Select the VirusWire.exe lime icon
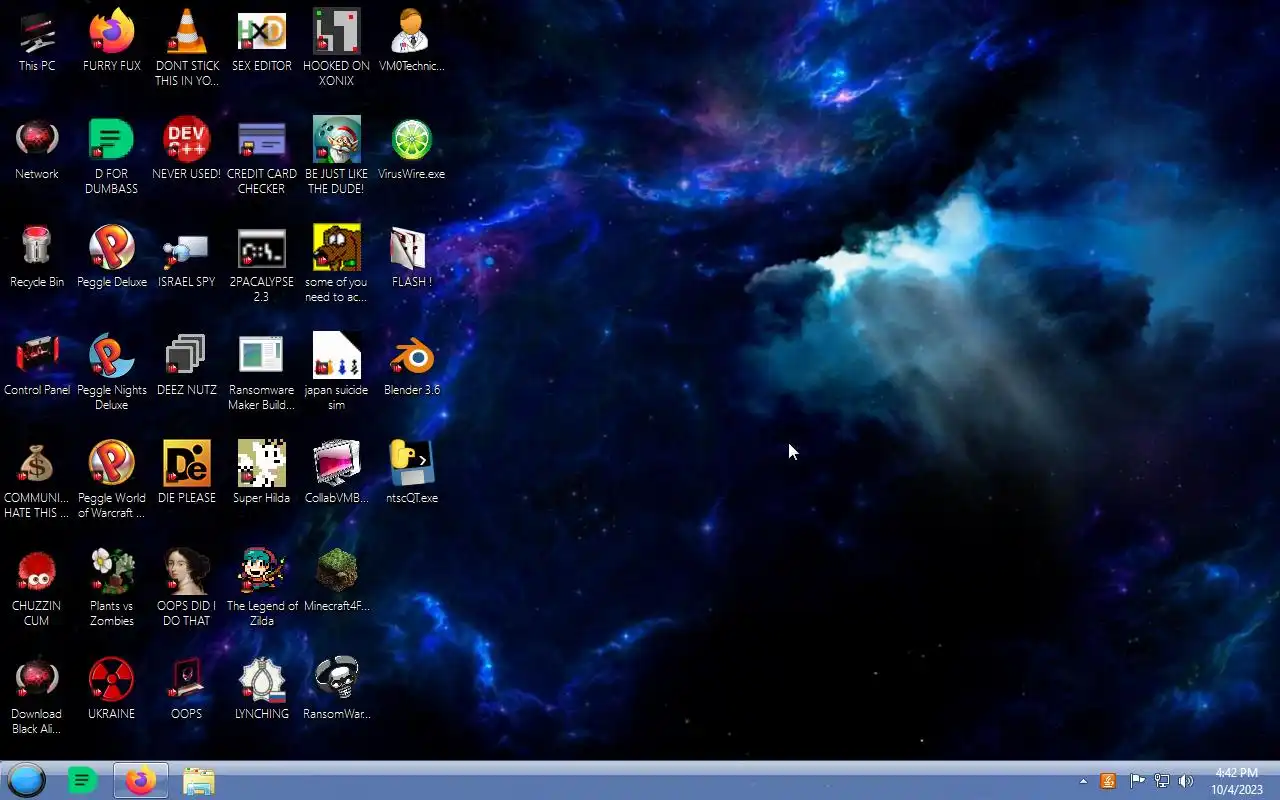 [411, 150]
